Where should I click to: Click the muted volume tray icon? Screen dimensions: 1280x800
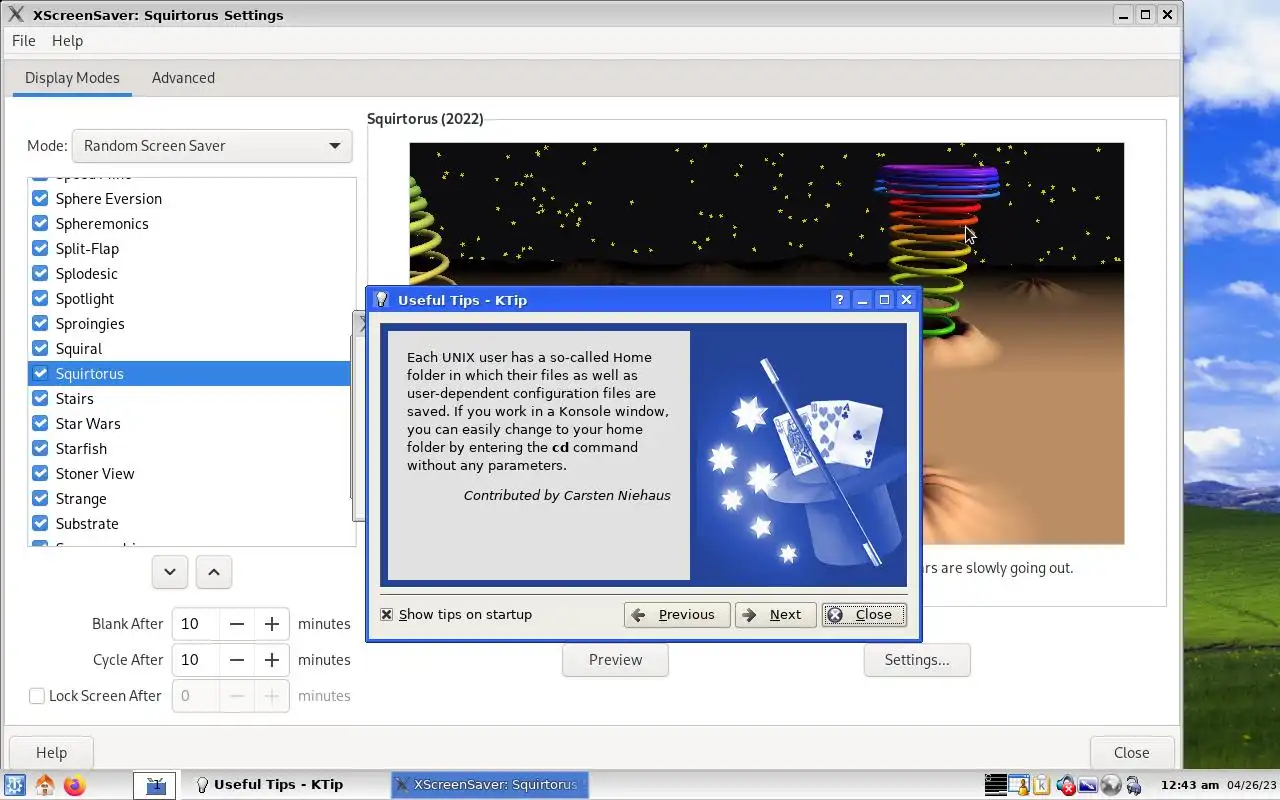pos(1066,785)
